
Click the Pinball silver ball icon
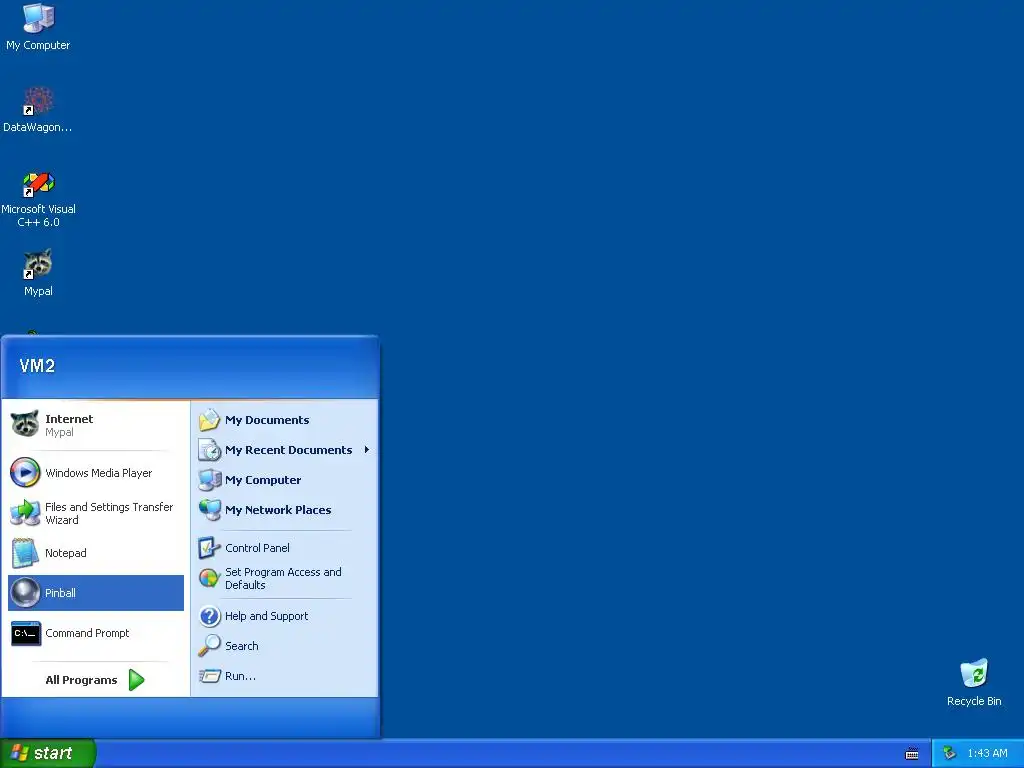25,593
